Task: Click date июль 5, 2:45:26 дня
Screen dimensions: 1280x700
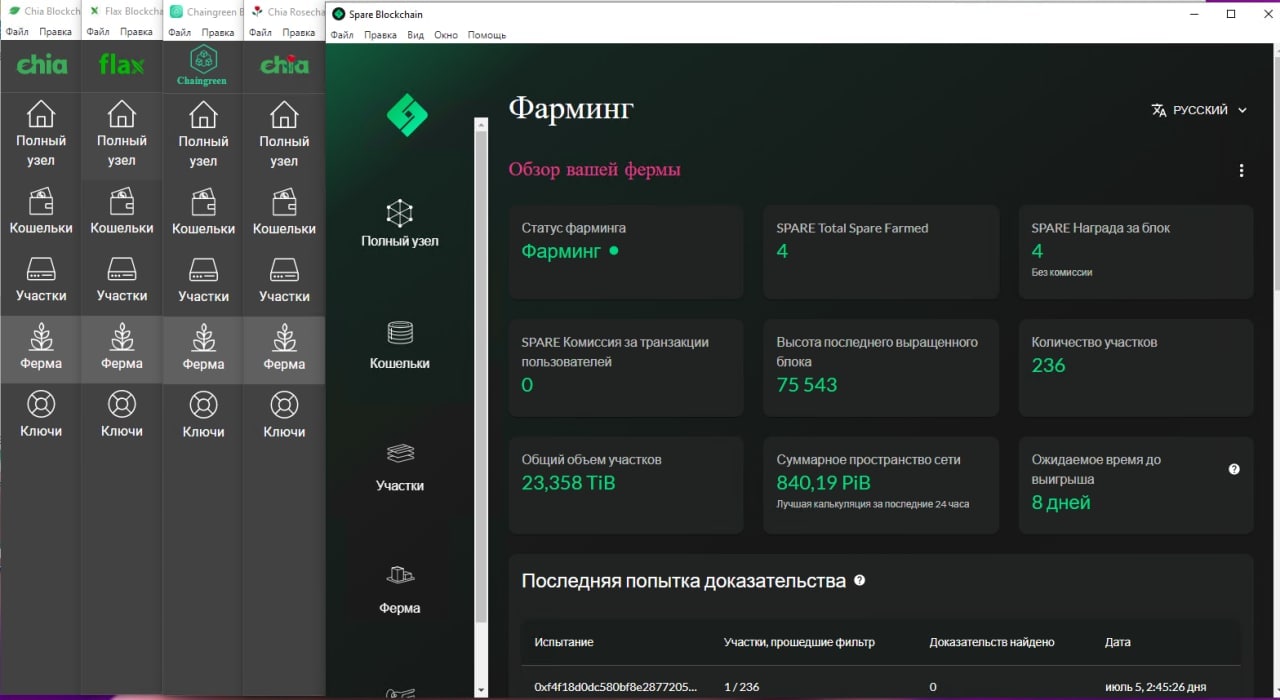Action: pos(1155,687)
